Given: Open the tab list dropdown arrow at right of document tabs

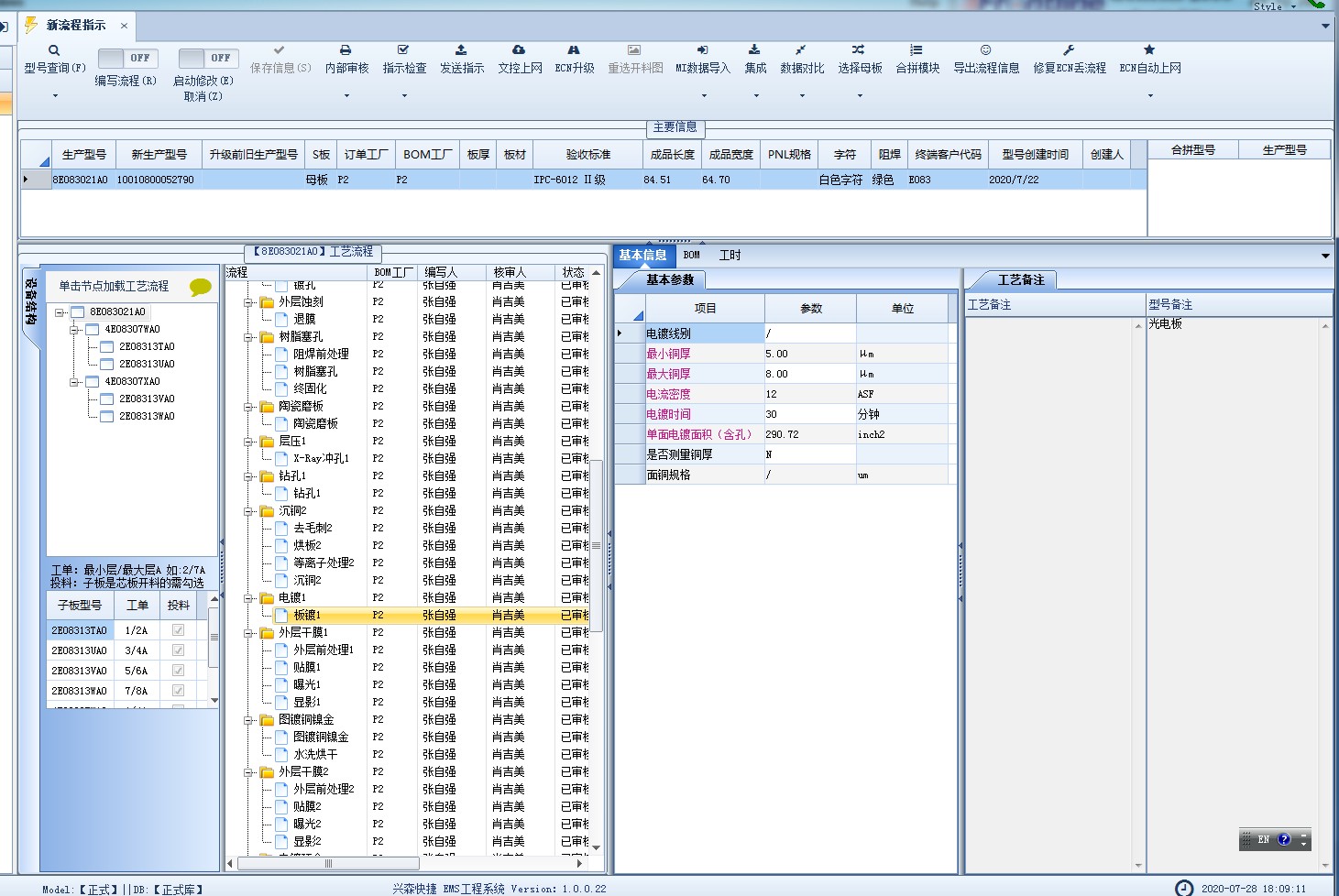Looking at the screenshot, I should click(1325, 26).
